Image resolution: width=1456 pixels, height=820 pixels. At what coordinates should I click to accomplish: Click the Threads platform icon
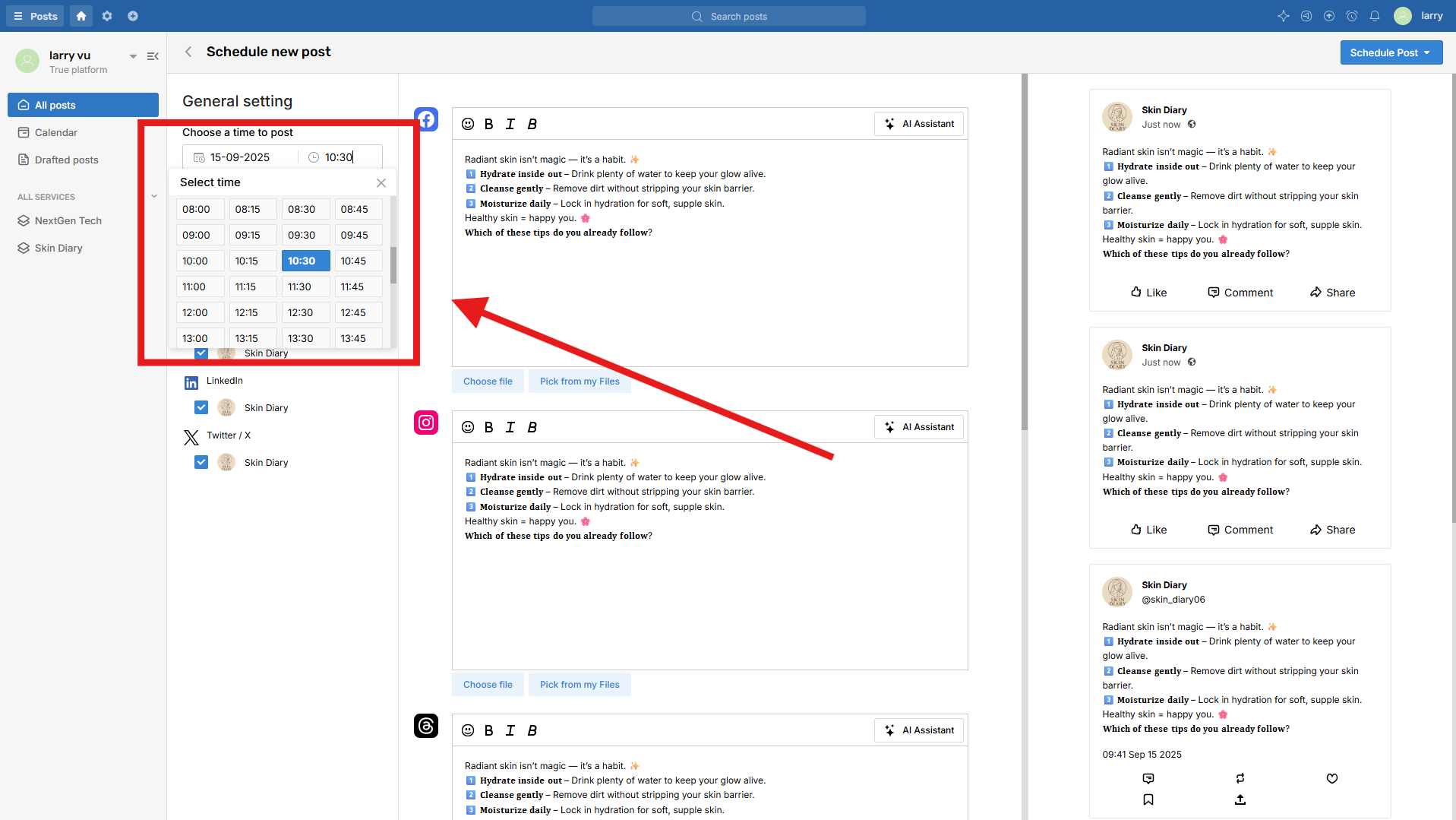point(426,726)
